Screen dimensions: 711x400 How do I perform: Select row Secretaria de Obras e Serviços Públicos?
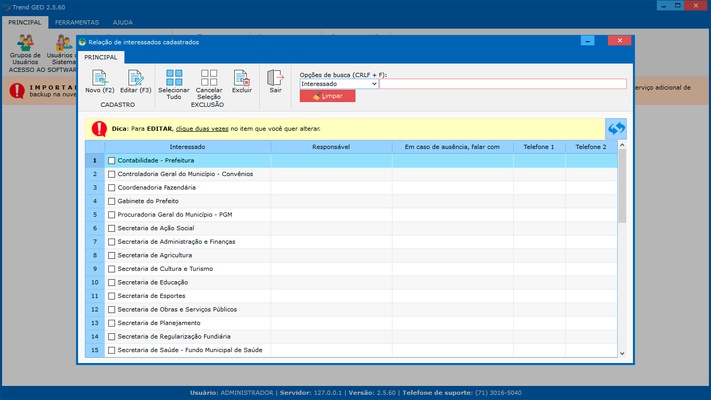pos(351,310)
